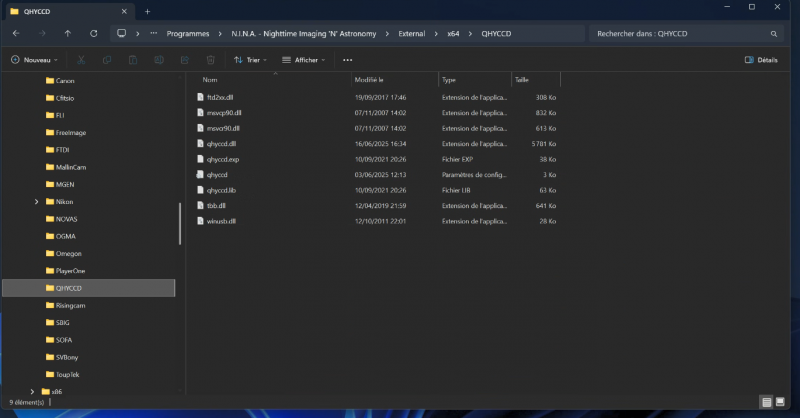Select External in breadcrumb path
The image size is (800, 418).
[411, 34]
